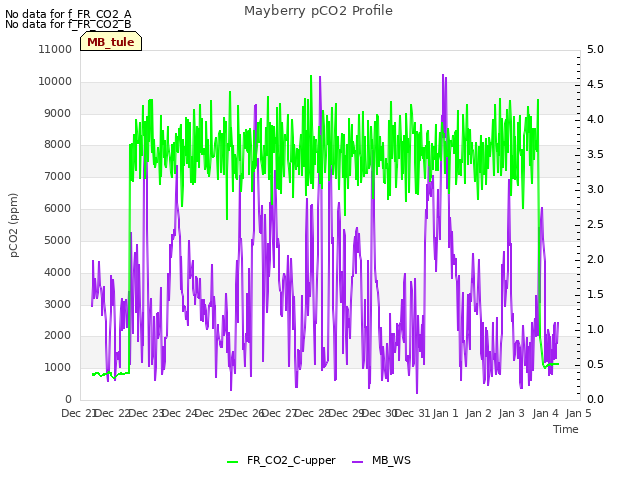The height and width of the screenshot is (480, 640).
Task: Click the 10000 left axis tick label
Action: pyautogui.click(x=55, y=81)
